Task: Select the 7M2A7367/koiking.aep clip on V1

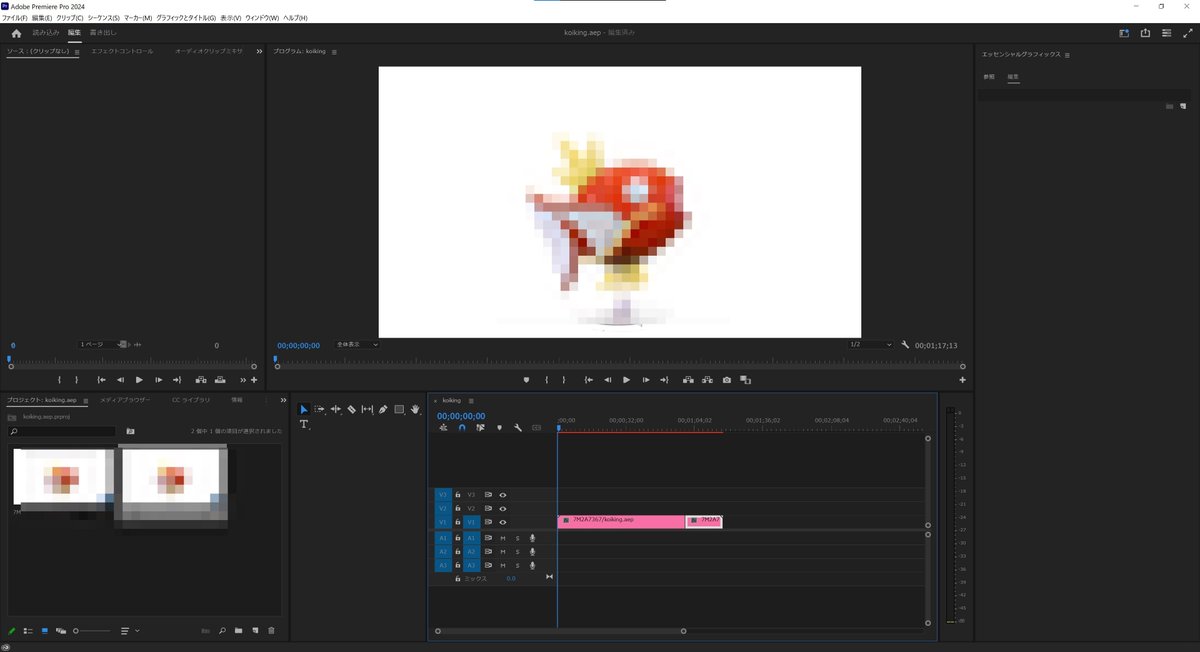Action: tap(621, 521)
